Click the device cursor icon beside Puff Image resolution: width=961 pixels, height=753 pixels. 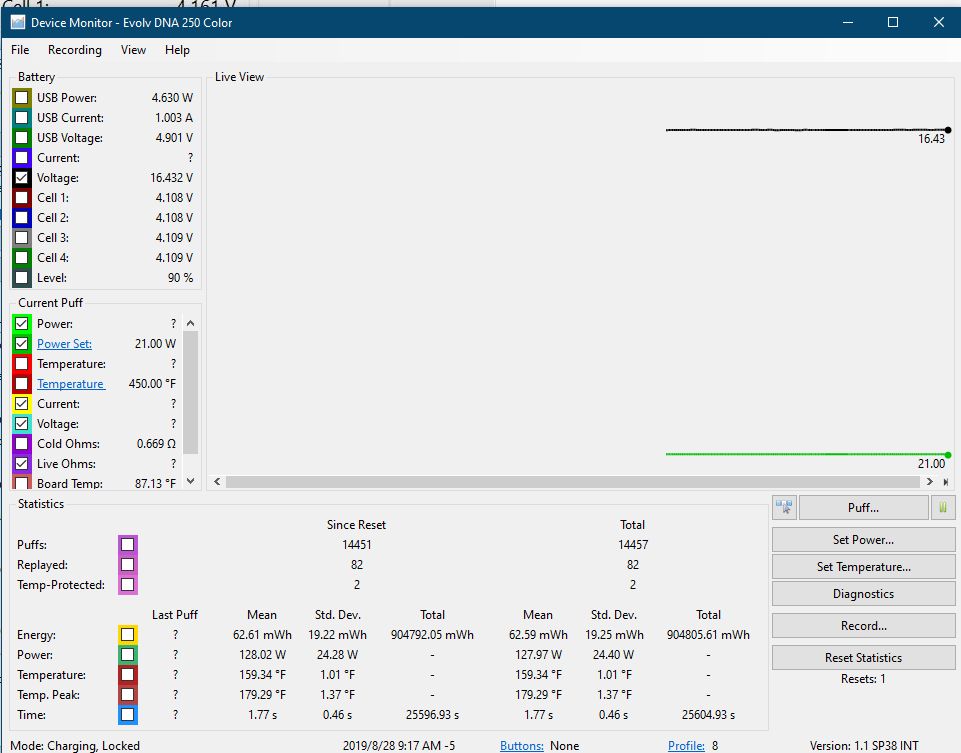(x=783, y=508)
